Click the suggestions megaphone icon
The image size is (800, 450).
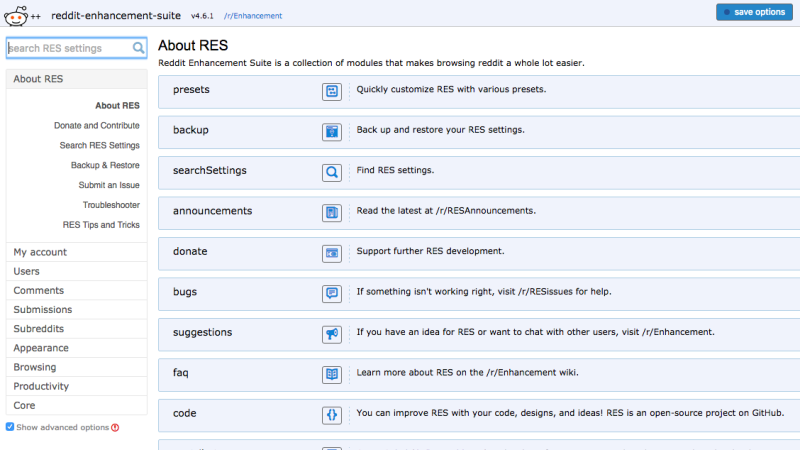(x=332, y=334)
